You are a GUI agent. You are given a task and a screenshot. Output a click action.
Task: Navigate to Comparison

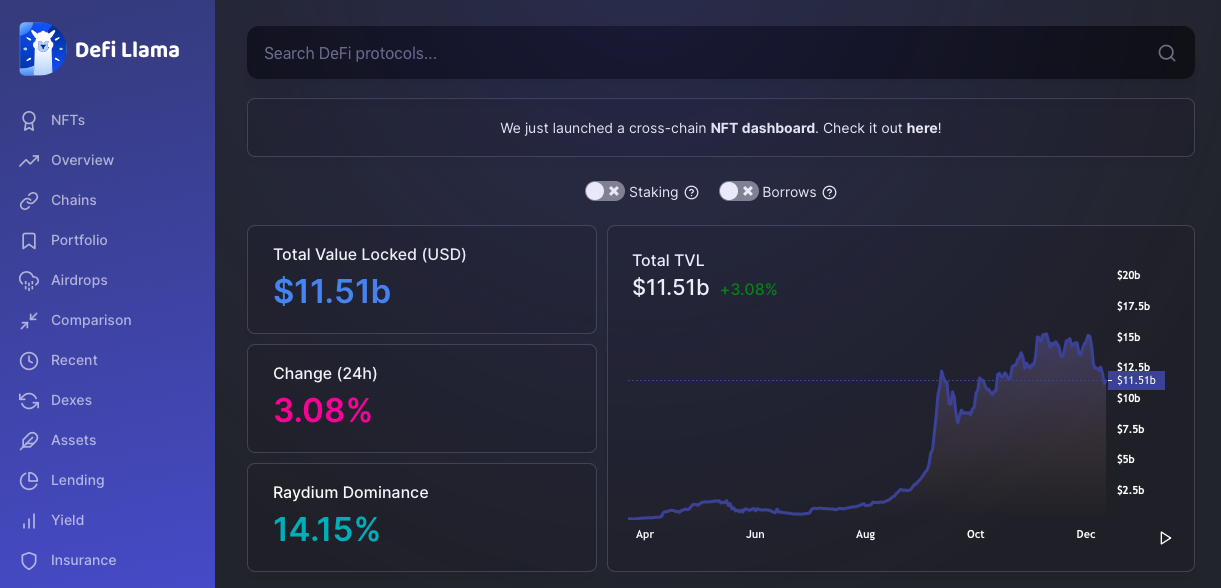point(91,320)
